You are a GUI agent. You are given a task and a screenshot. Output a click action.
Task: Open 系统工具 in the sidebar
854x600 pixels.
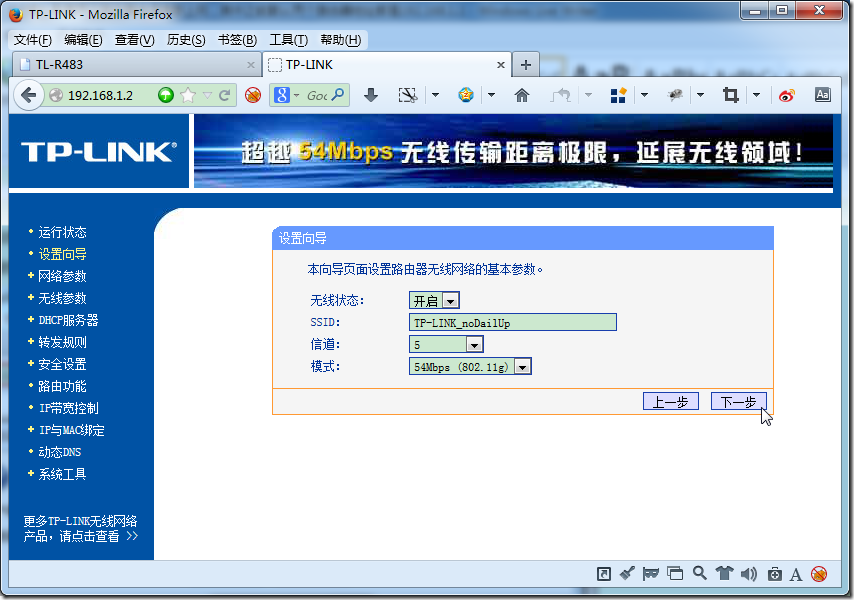pos(62,474)
